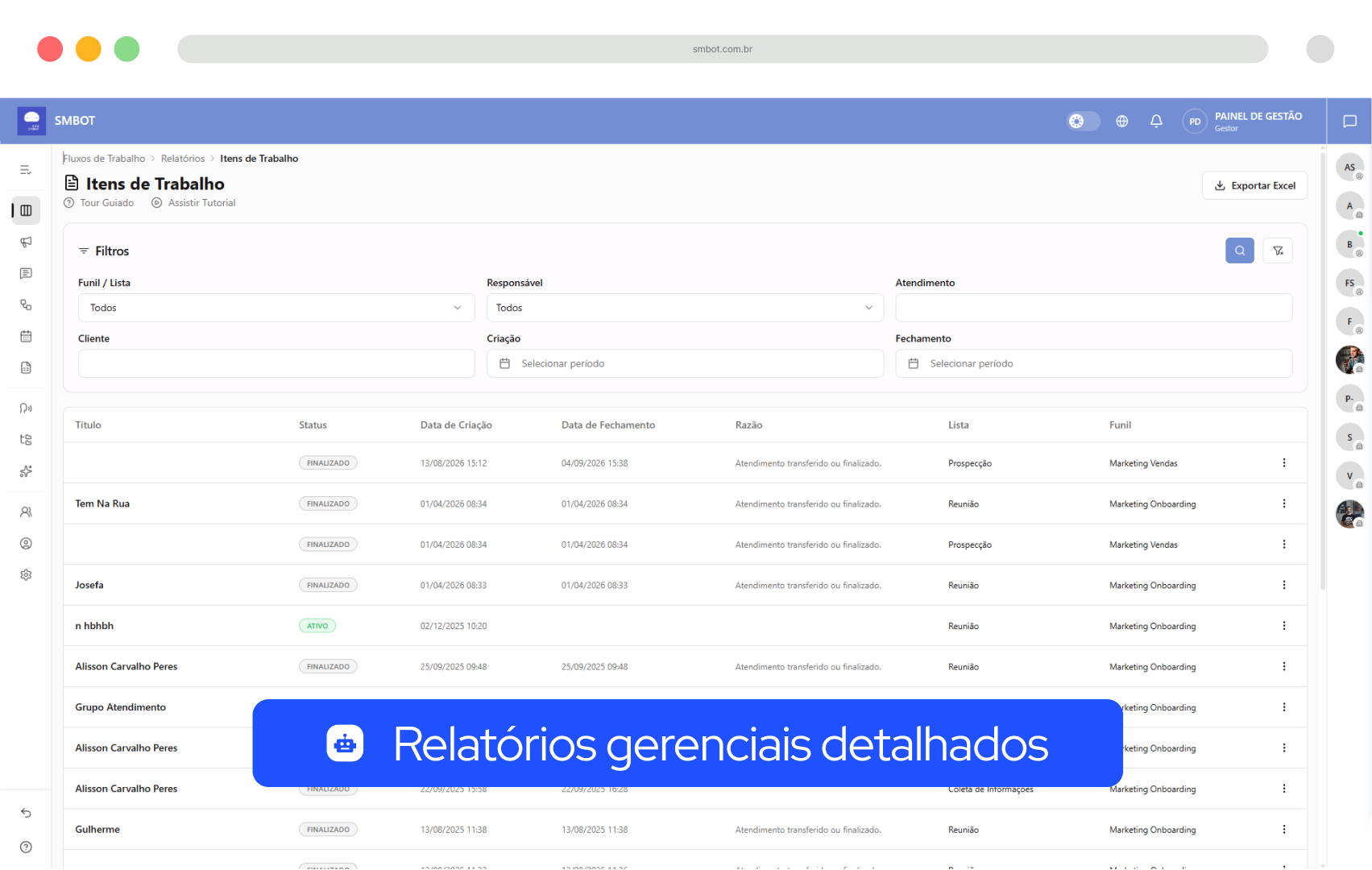Image resolution: width=1372 pixels, height=870 pixels.
Task: Start the Tour Guiado
Action: 99,203
